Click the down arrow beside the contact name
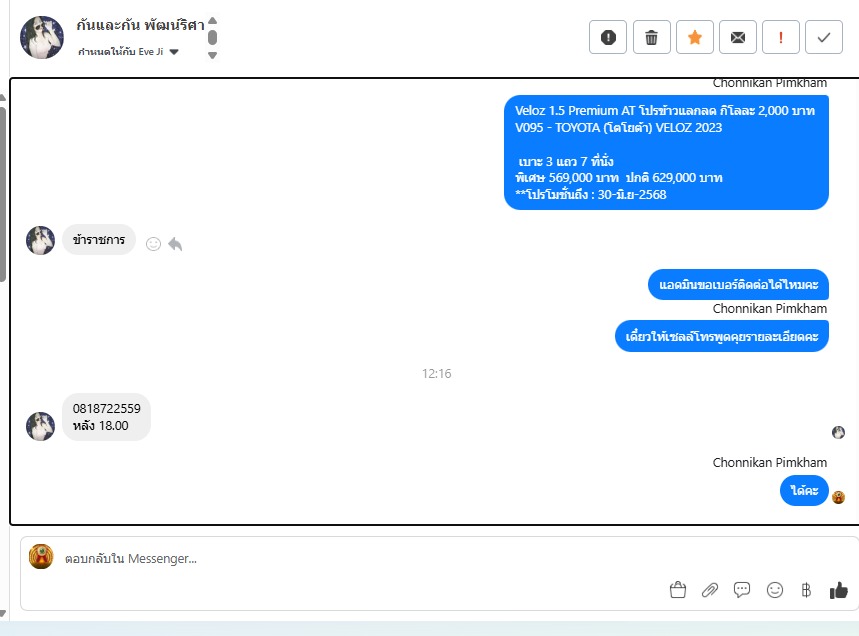859x636 pixels. coord(213,55)
